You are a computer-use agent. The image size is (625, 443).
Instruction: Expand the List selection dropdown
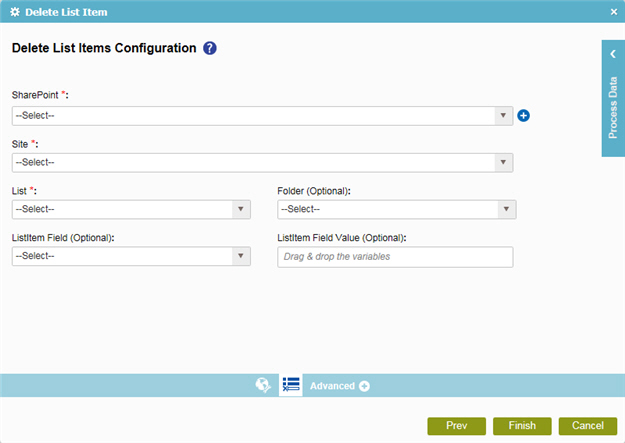[x=131, y=209]
